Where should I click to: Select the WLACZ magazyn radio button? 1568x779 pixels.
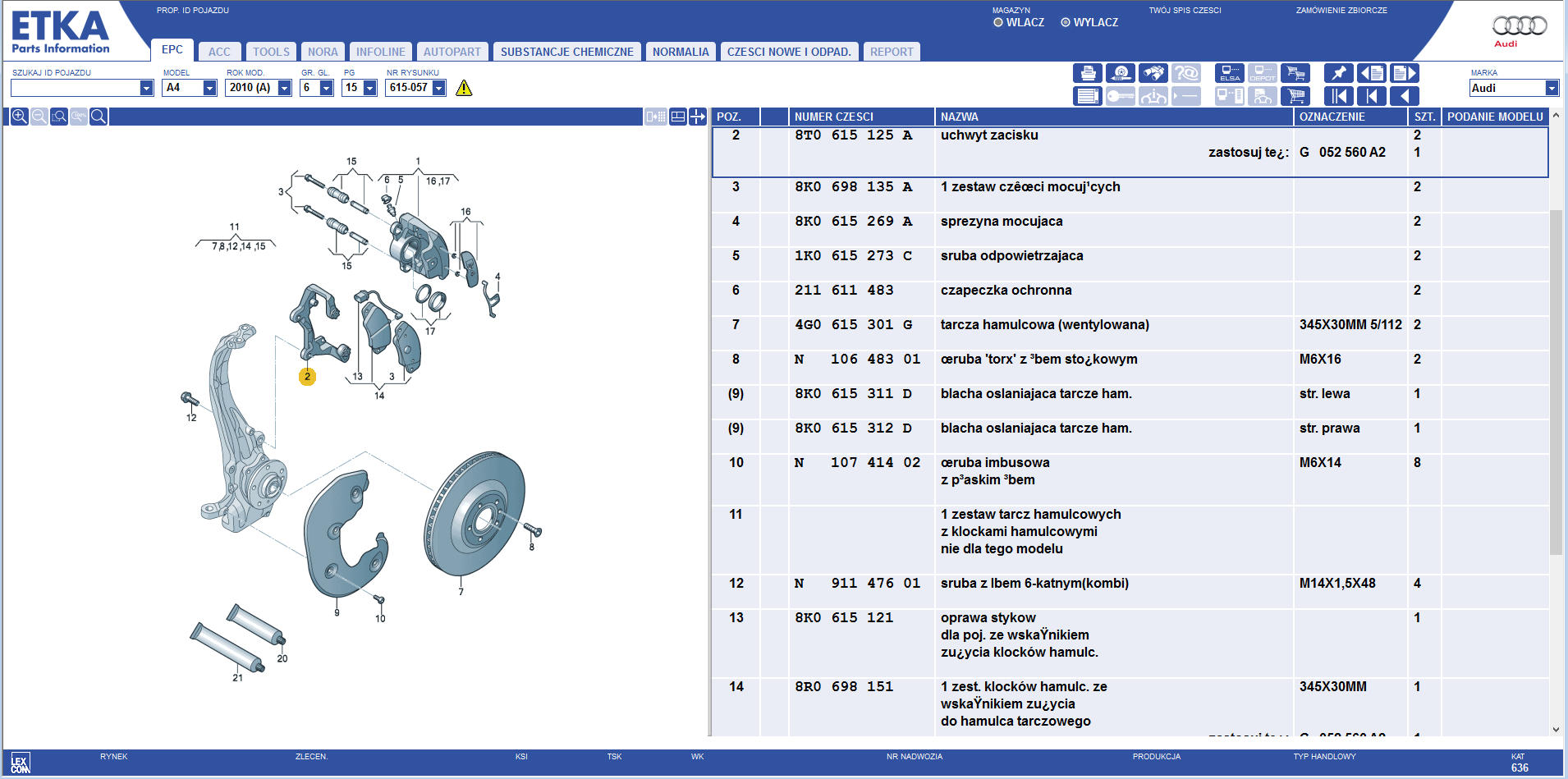click(998, 22)
